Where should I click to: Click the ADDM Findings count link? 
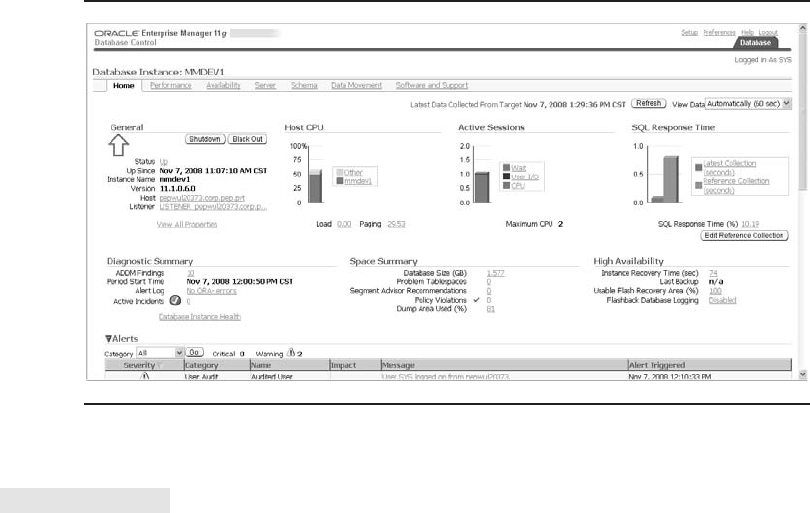[191, 273]
